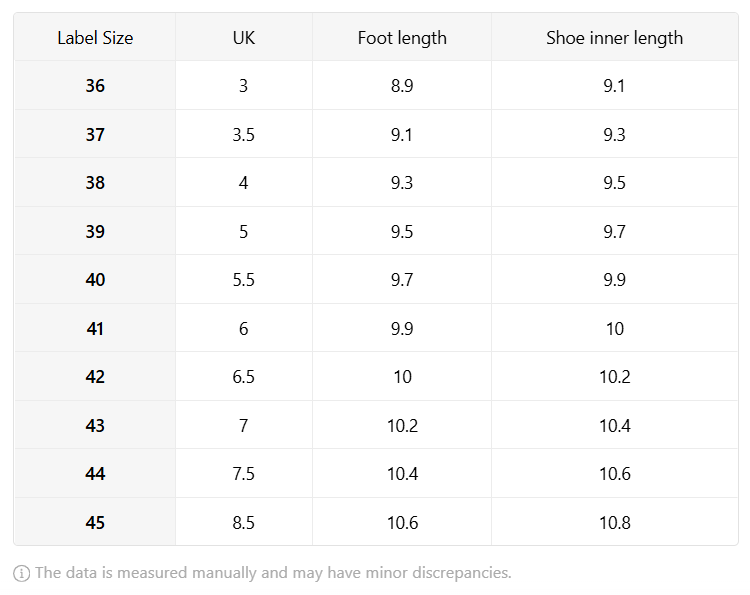The image size is (750, 595).
Task: Click the Shoe inner length header
Action: (615, 37)
